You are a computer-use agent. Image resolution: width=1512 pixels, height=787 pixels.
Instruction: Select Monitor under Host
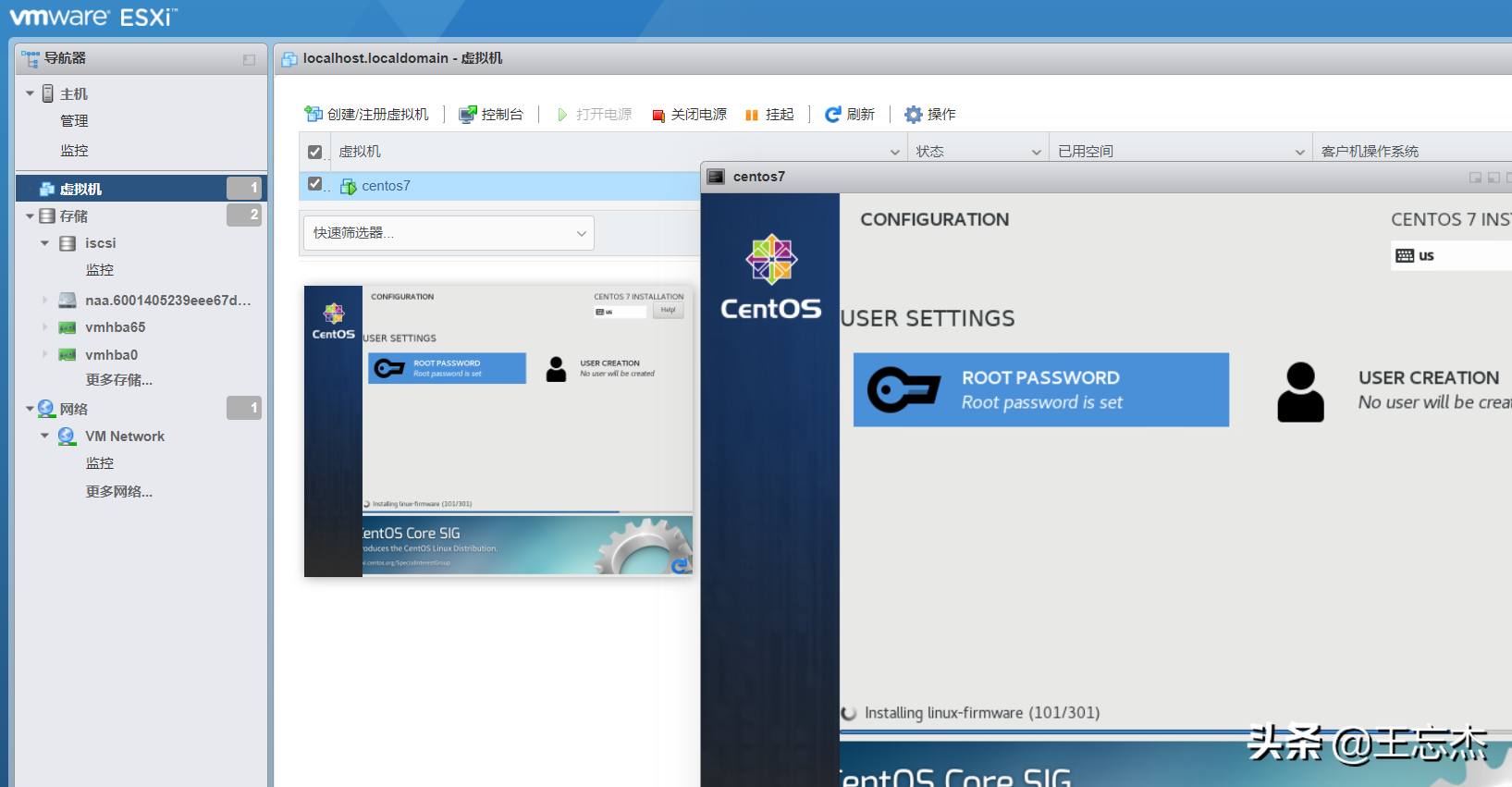click(74, 151)
